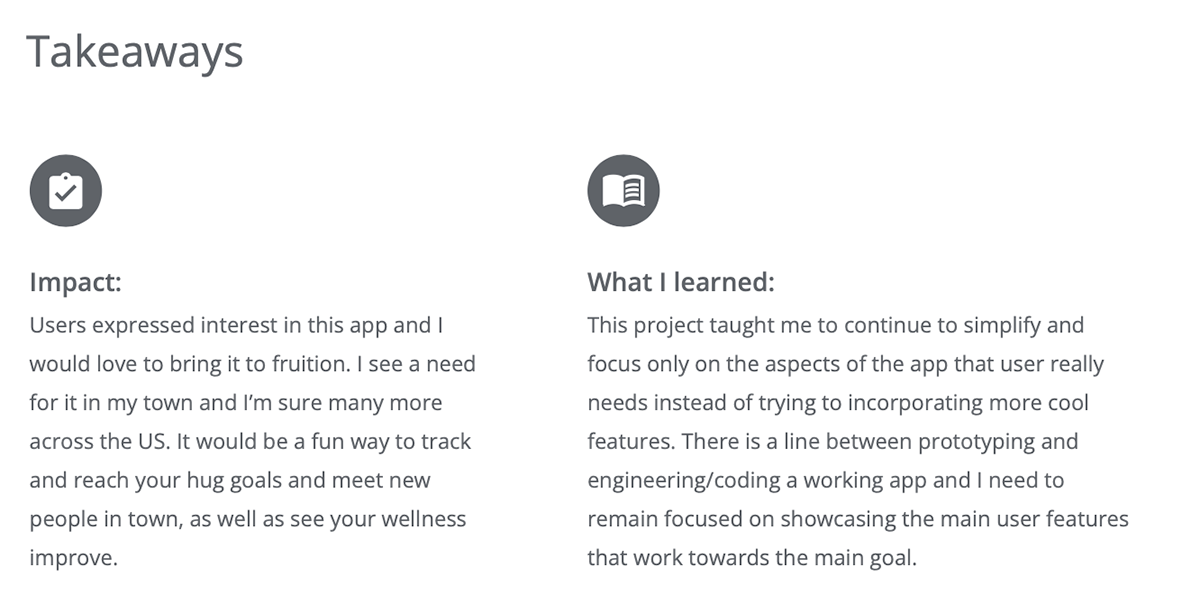1200x604 pixels.
Task: Click the line "people in town, as well"
Action: coord(248,519)
